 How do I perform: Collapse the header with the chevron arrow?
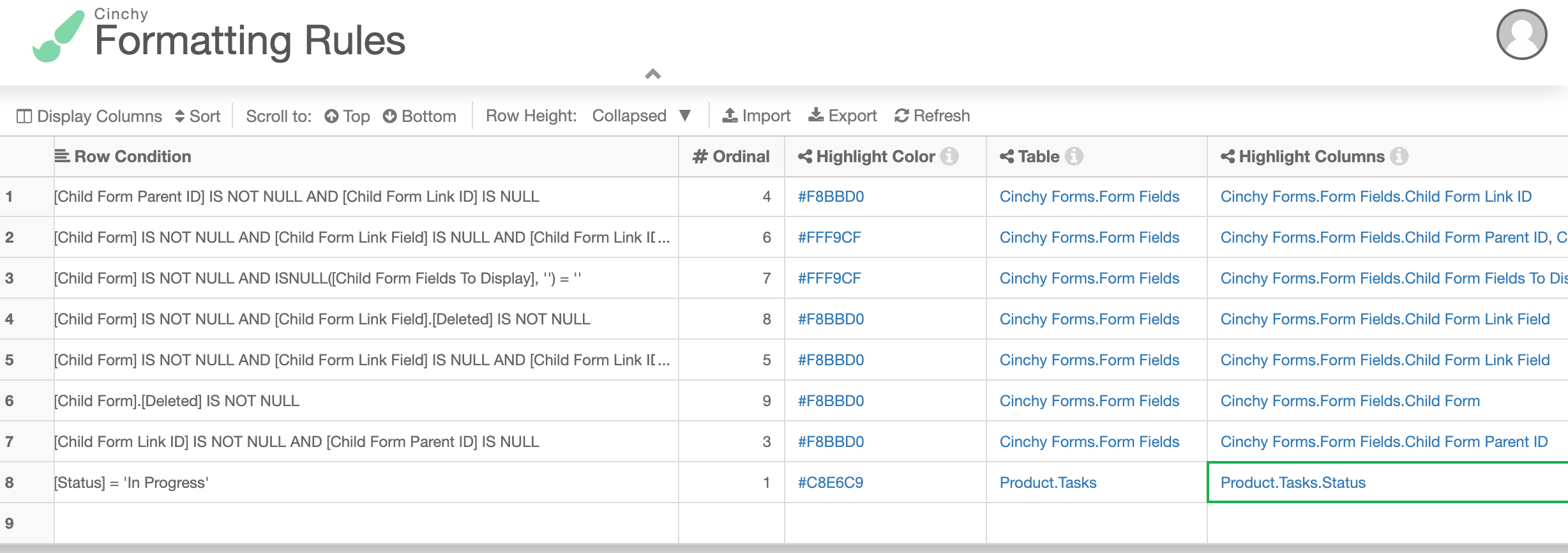652,74
